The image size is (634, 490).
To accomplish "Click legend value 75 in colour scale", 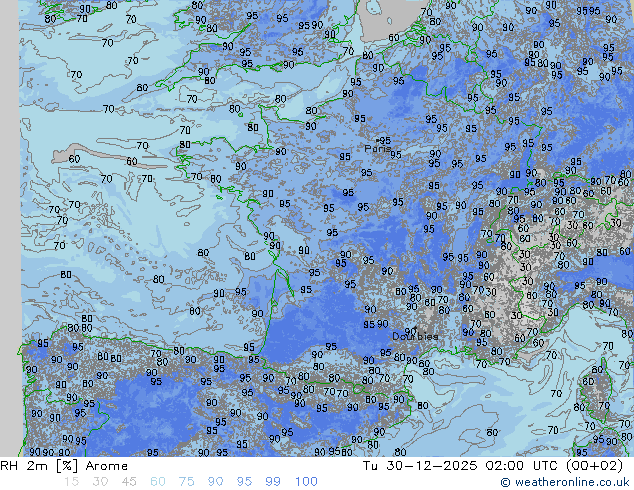I will pyautogui.click(x=187, y=482).
